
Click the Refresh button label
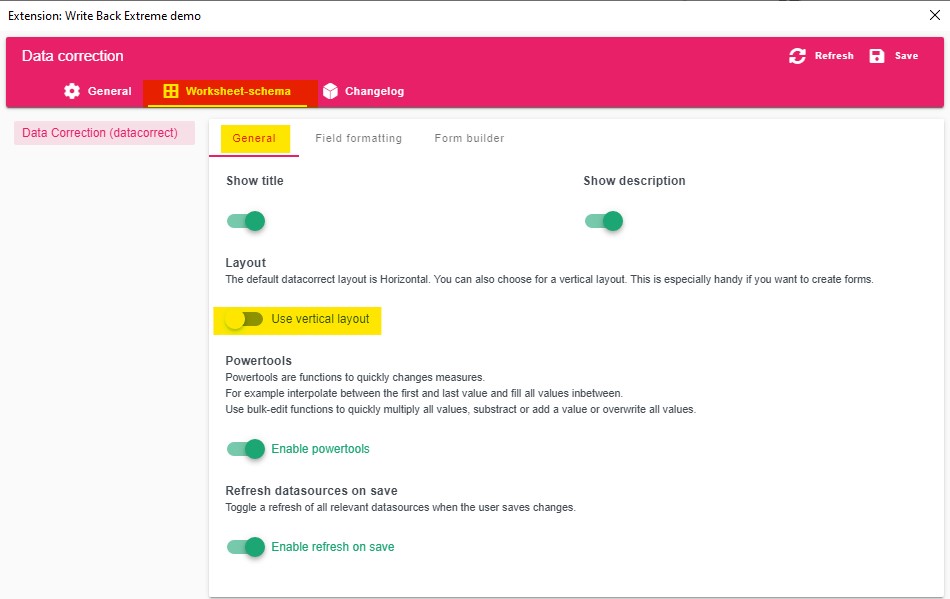point(834,56)
